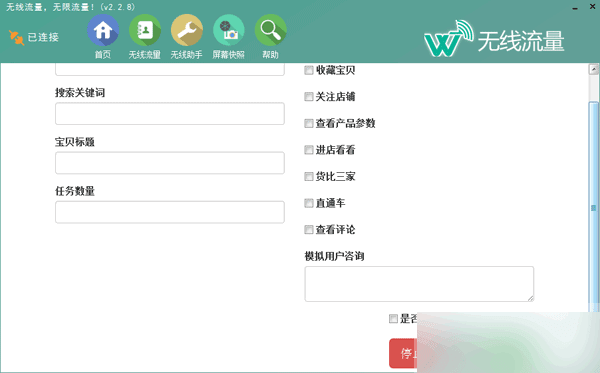Enable the 收藏宝贝 checkbox
600x373 pixels.
[309, 70]
